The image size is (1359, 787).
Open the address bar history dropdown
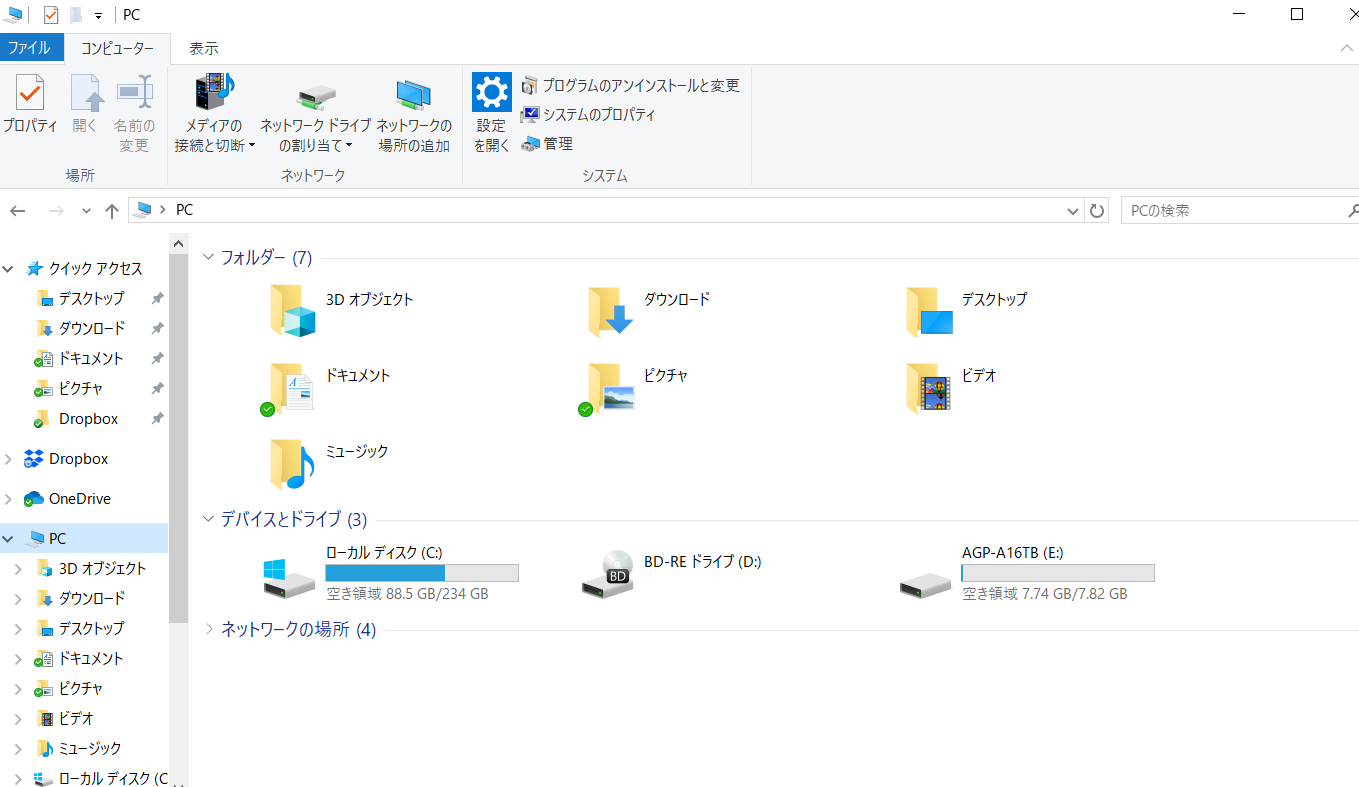tap(1071, 210)
